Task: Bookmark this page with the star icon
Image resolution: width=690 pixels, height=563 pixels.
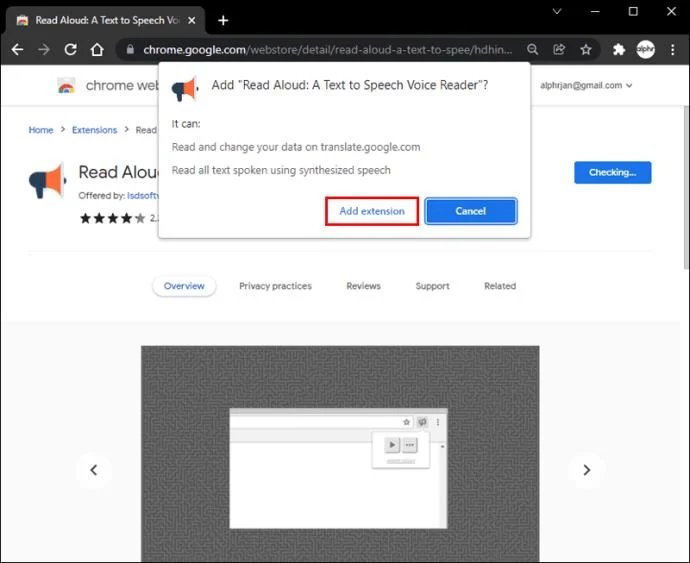Action: [x=586, y=49]
